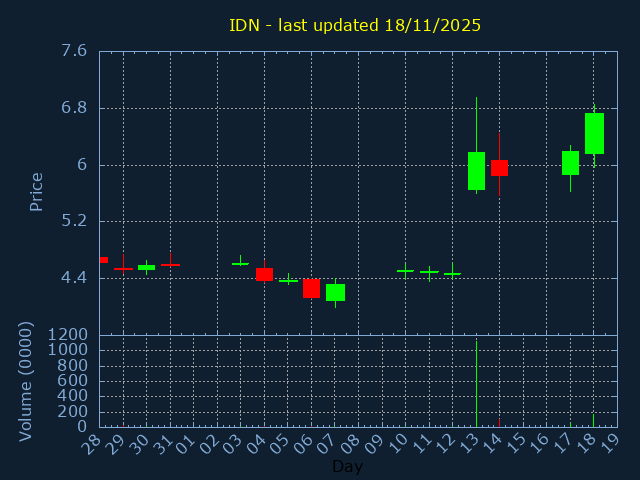Image resolution: width=640 pixels, height=480 pixels.
Task: Click the Day axis label
Action: coord(347,466)
